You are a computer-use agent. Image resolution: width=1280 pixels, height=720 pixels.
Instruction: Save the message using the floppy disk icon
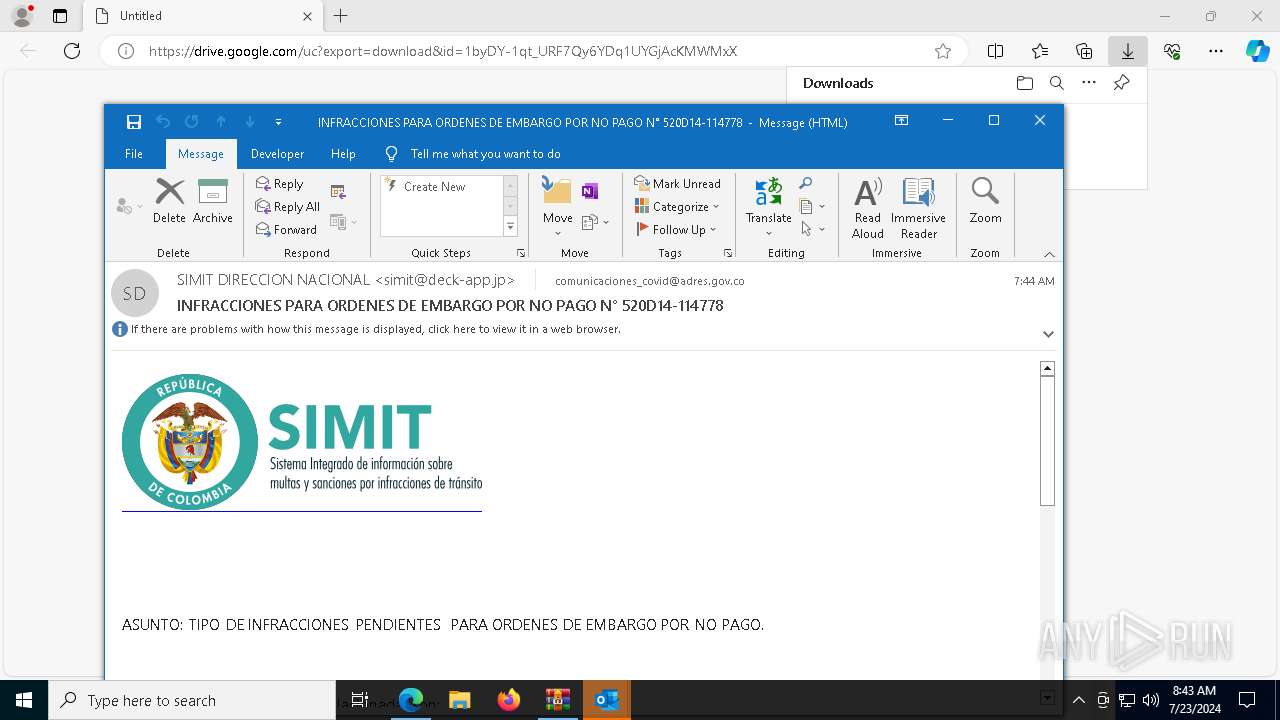click(133, 122)
